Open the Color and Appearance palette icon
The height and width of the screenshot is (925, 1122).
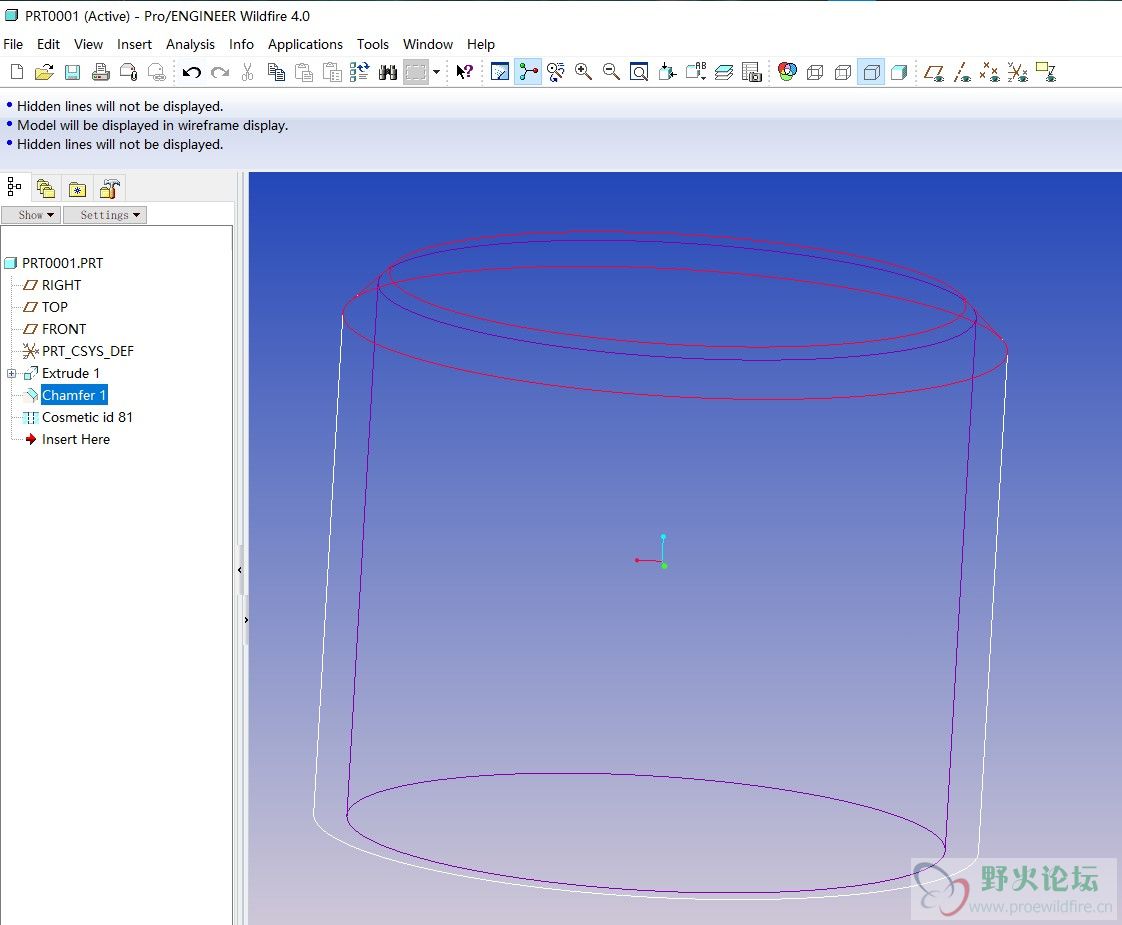click(787, 72)
